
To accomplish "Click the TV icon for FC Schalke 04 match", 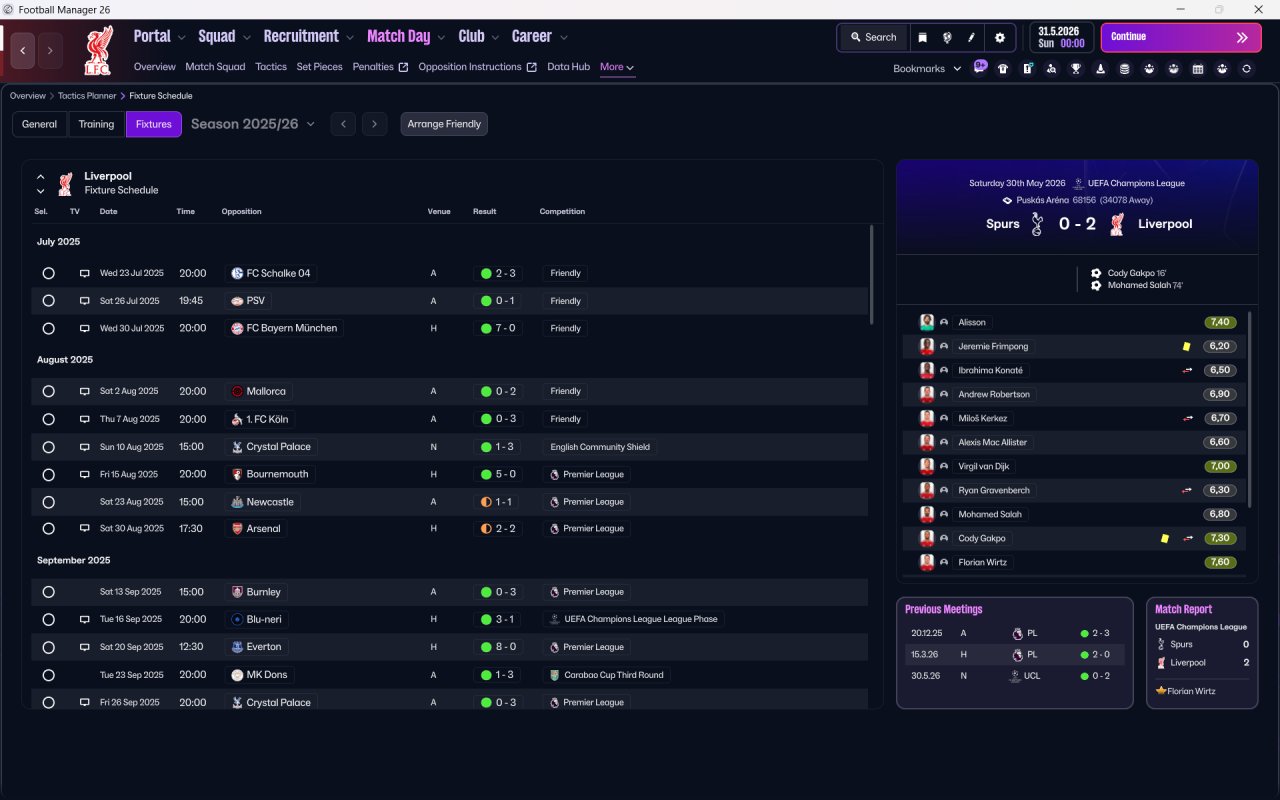I will (x=85, y=273).
